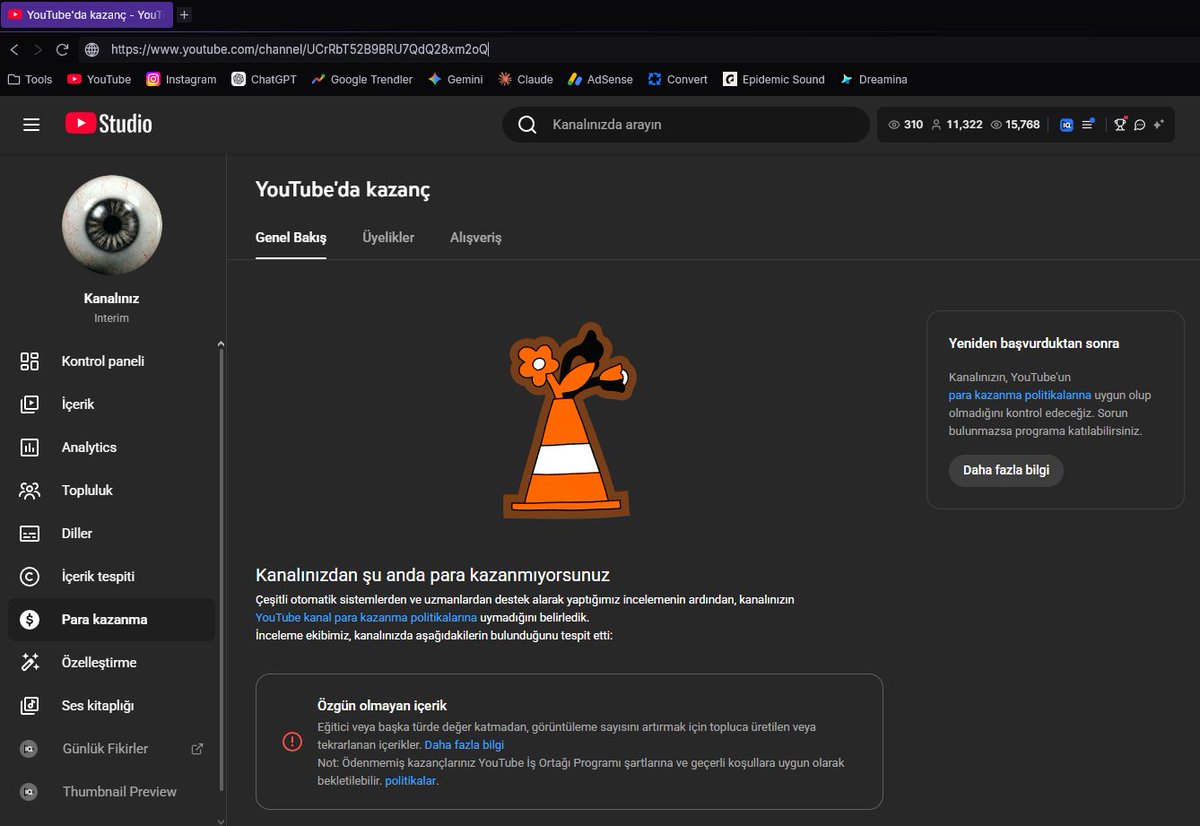Open the ChatGPT bookmark
This screenshot has height=826, width=1200.
click(x=264, y=79)
